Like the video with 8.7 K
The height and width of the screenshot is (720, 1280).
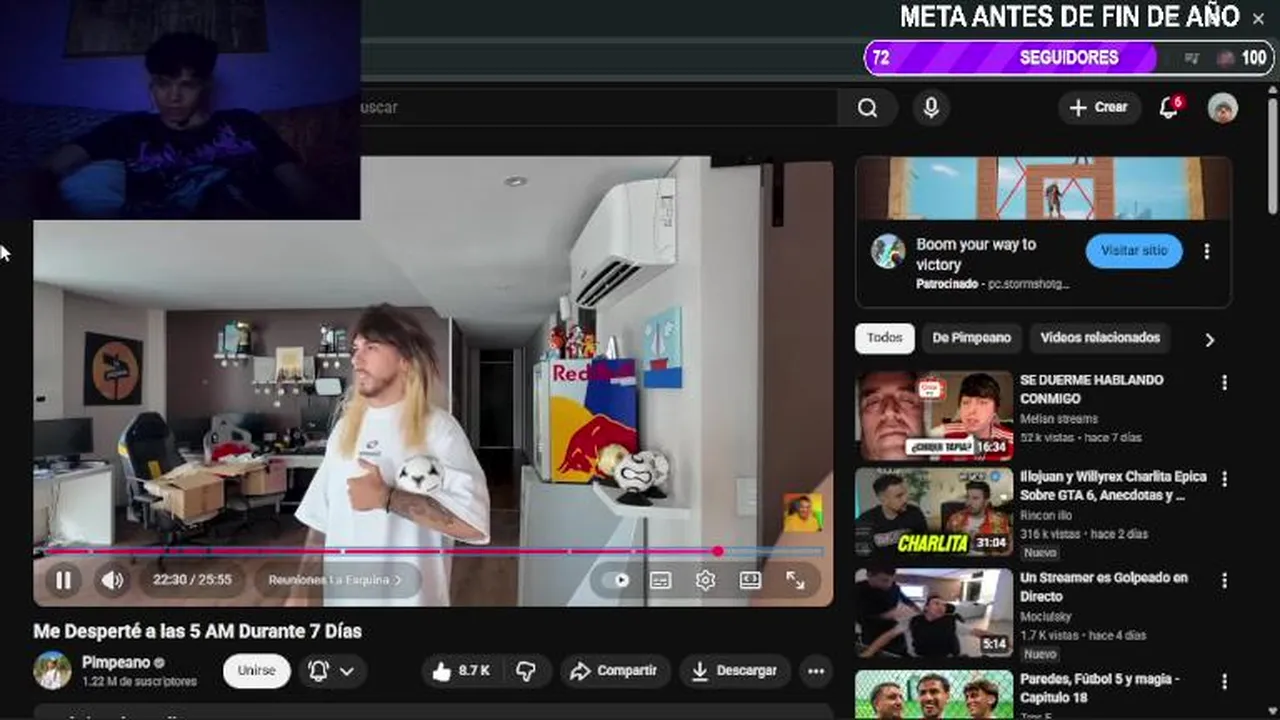point(461,671)
